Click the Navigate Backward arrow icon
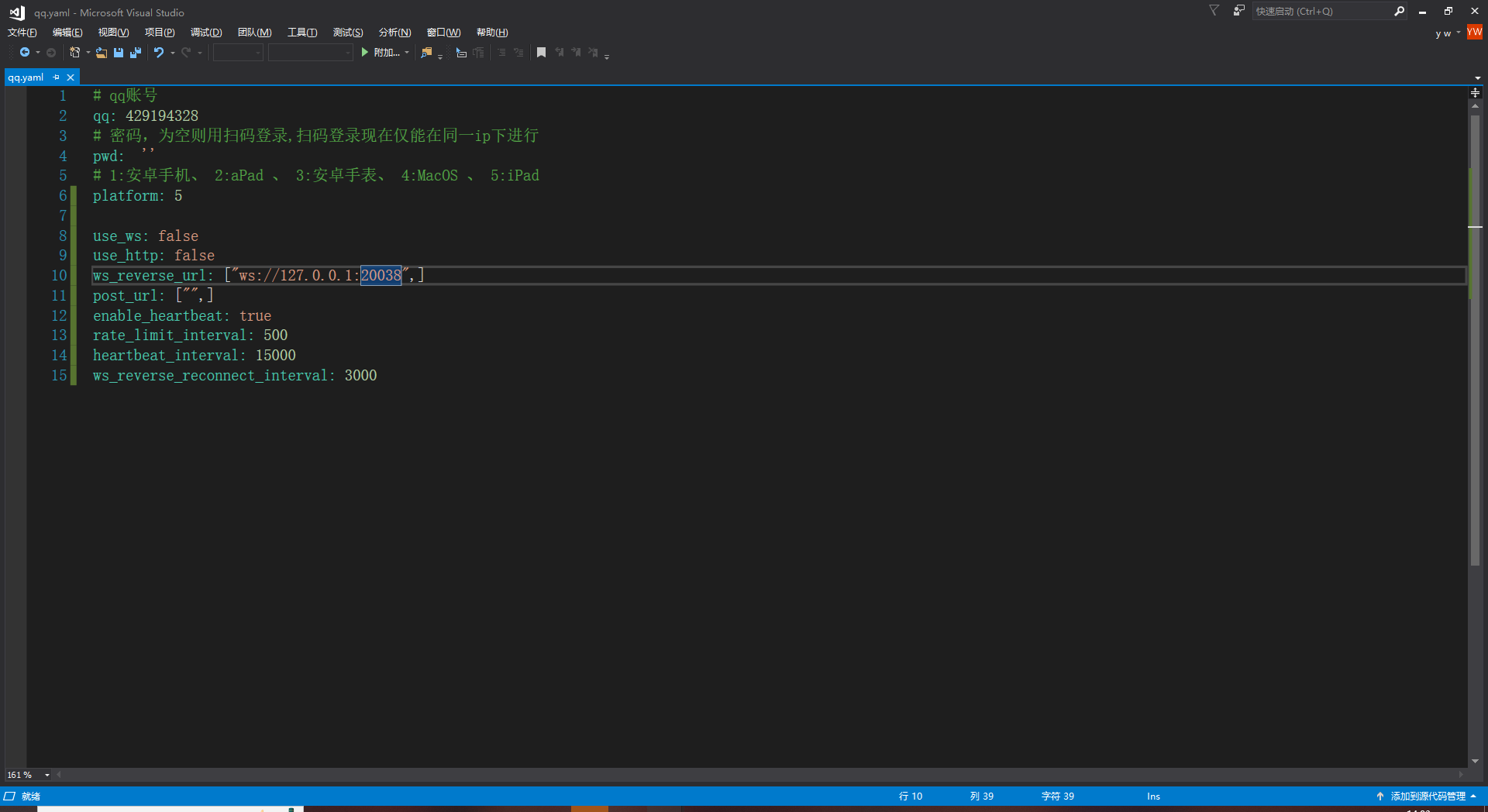Viewport: 1488px width, 812px height. tap(26, 52)
